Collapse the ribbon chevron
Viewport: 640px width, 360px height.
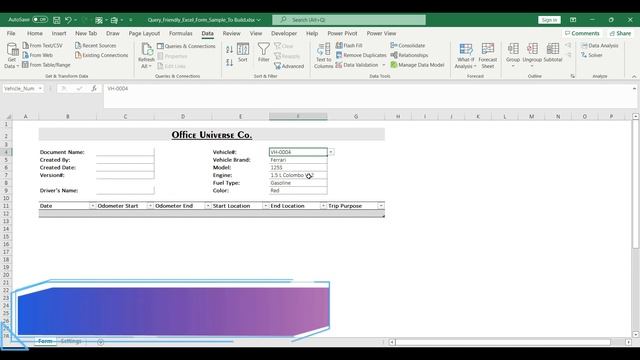pos(634,76)
